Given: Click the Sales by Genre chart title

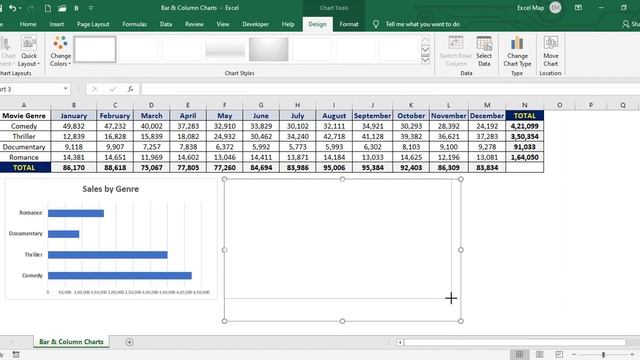Looking at the screenshot, I should (111, 189).
